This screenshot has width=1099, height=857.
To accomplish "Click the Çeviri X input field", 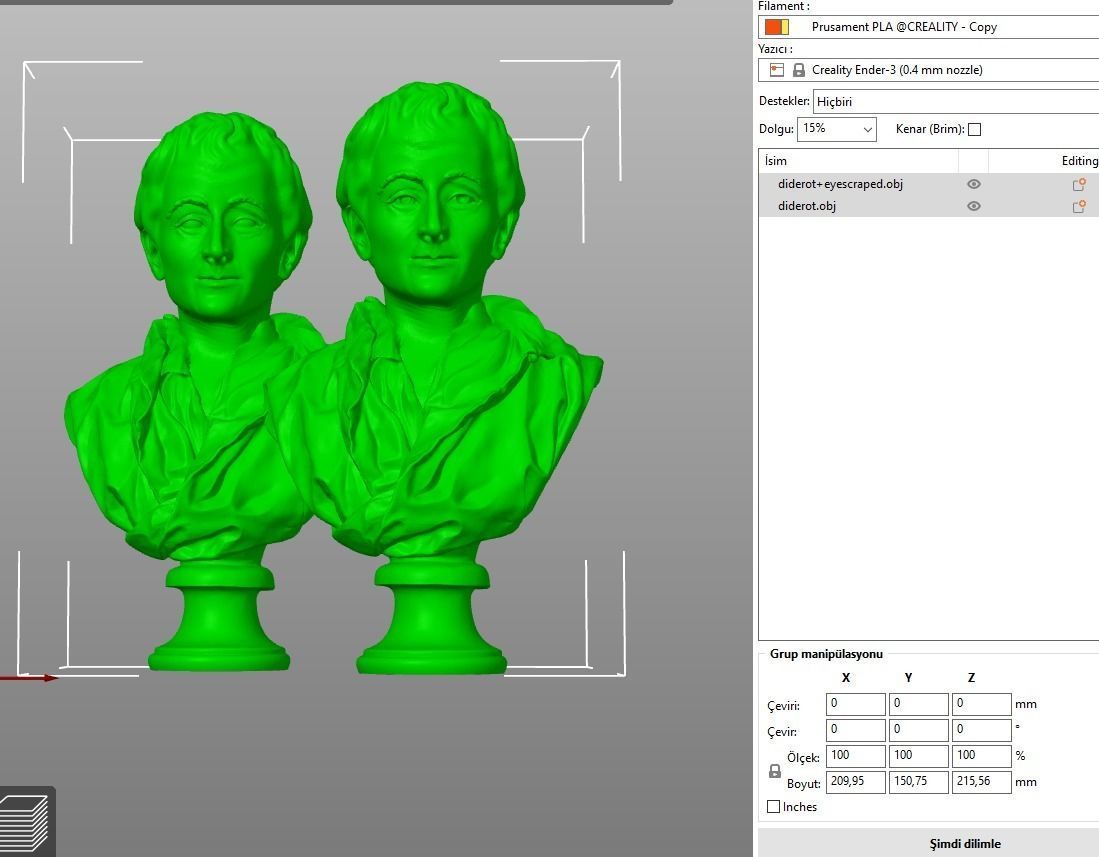I will [856, 704].
